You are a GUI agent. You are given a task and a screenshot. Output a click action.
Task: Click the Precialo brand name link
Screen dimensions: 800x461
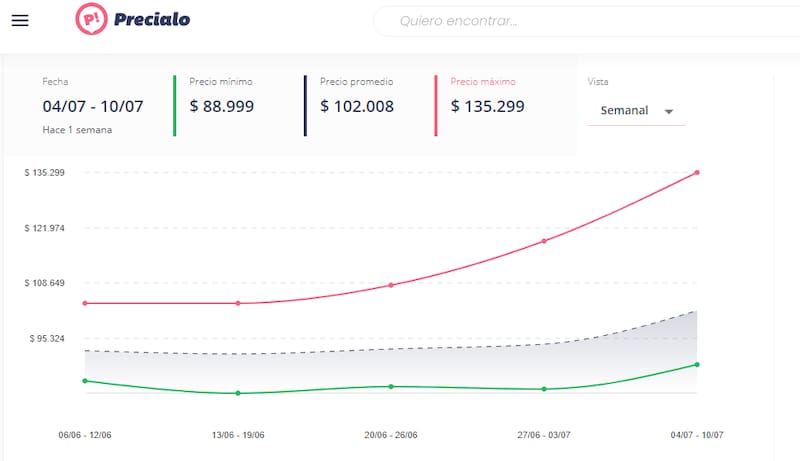click(x=151, y=19)
